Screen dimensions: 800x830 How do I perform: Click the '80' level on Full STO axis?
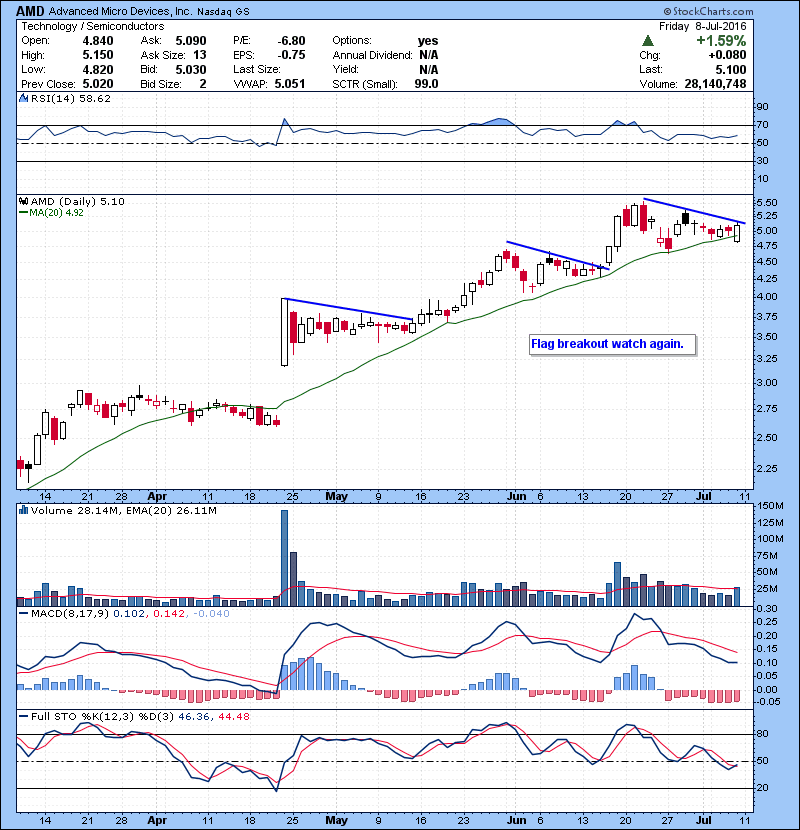[x=762, y=734]
